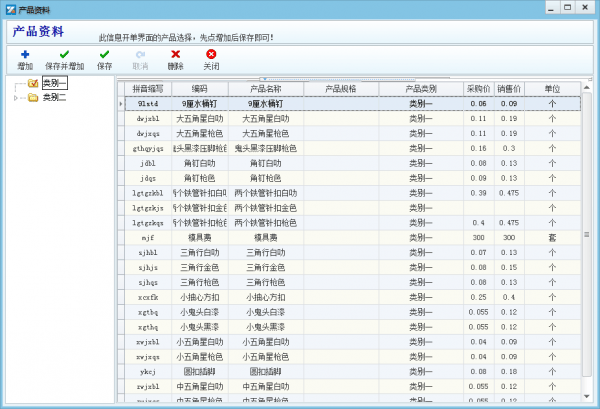
Task: Sort by 产品名称 column header
Action: [260, 89]
